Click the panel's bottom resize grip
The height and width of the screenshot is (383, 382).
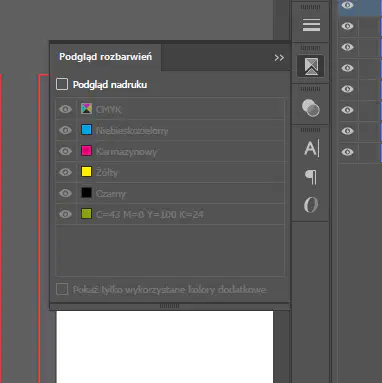pos(169,306)
